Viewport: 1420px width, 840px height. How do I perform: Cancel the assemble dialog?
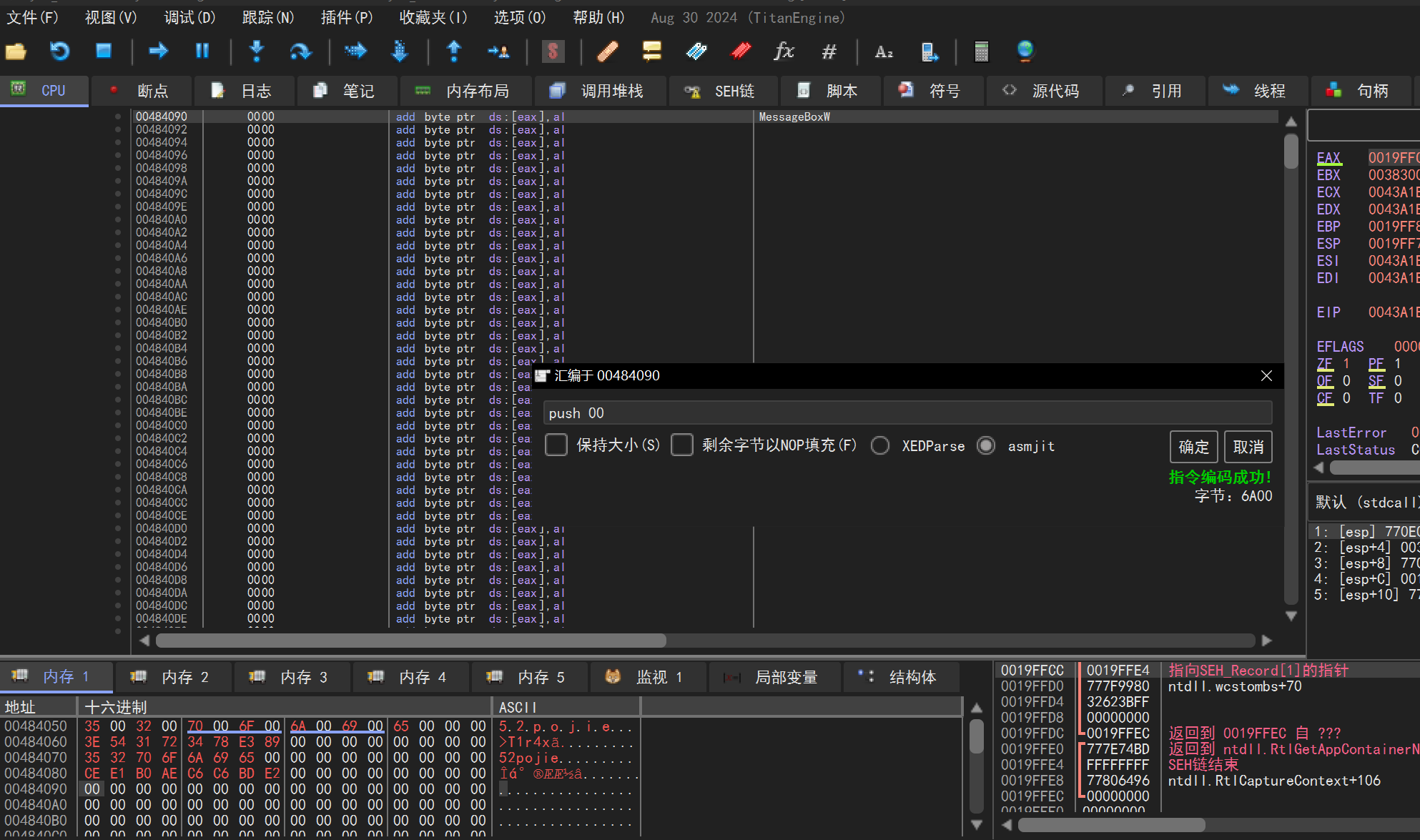pyautogui.click(x=1248, y=447)
